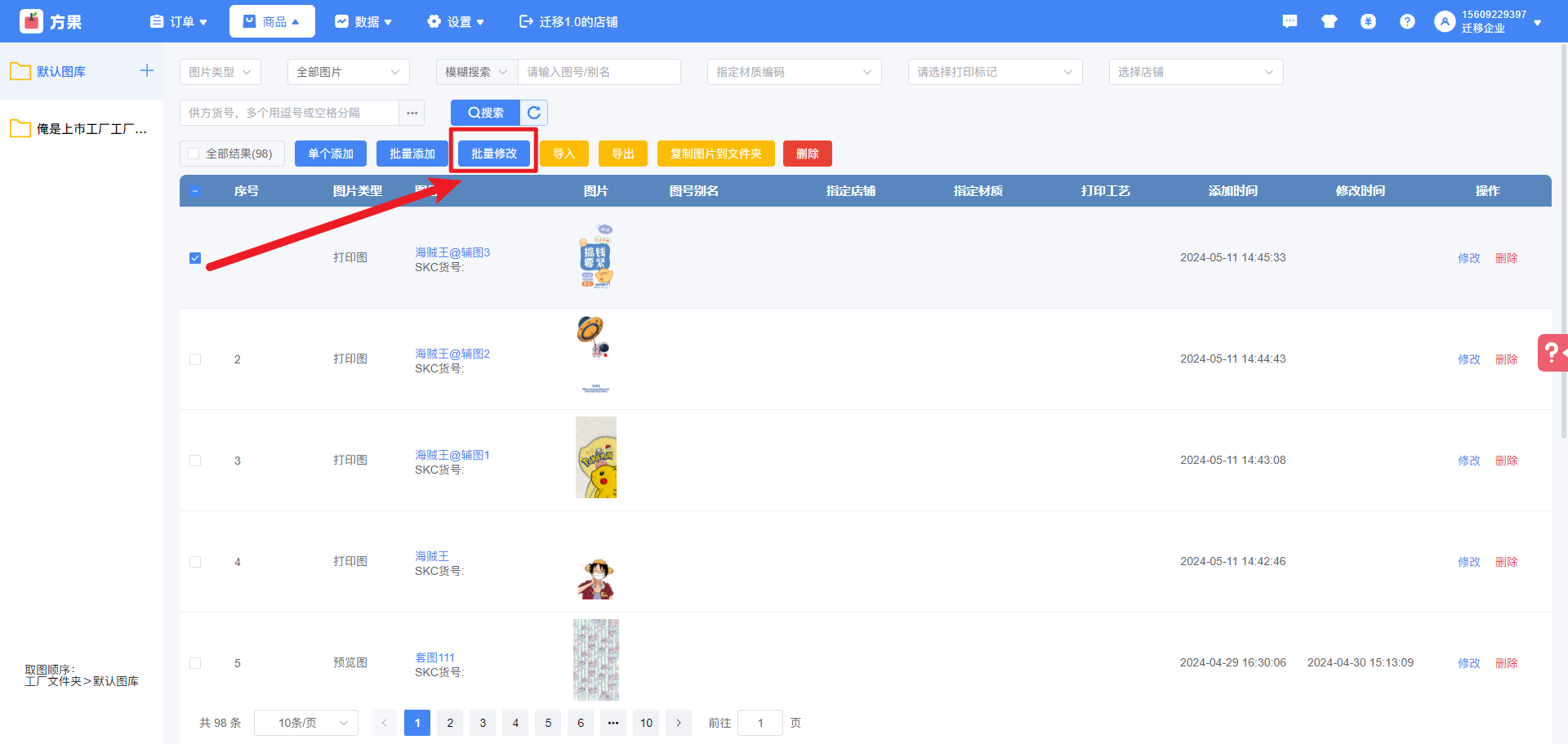Click the next page arrow
Image resolution: width=1568 pixels, height=744 pixels.
point(679,723)
